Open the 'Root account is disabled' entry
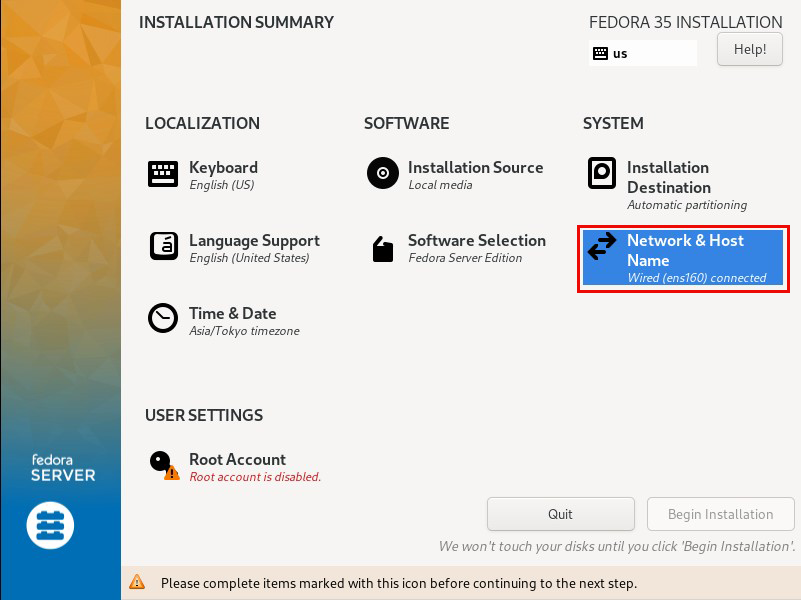 (x=235, y=467)
